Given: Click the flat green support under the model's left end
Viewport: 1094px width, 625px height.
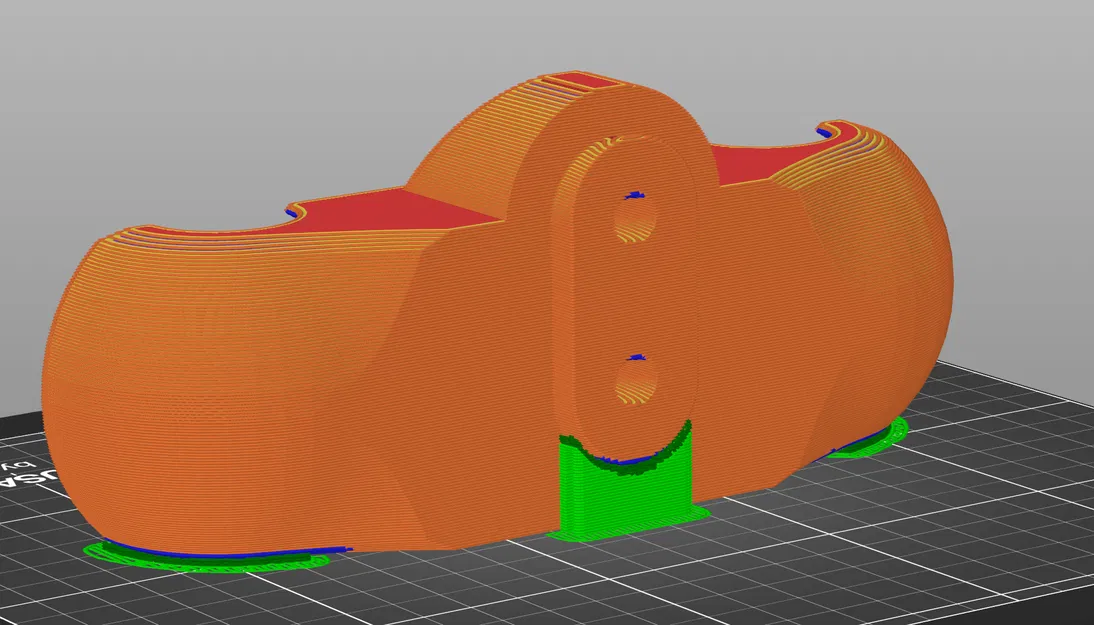Looking at the screenshot, I should coord(209,557).
